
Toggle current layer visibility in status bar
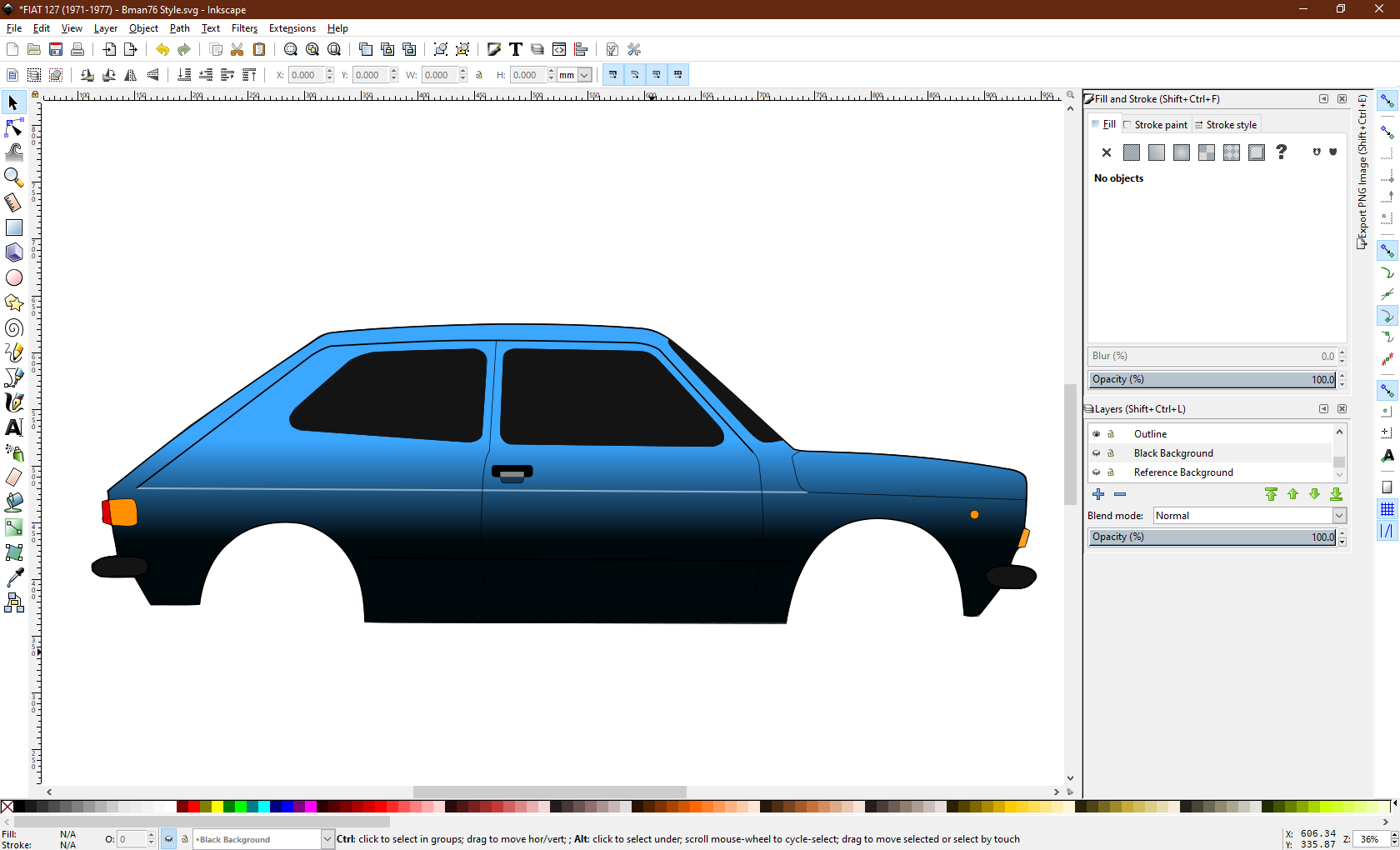[x=168, y=839]
